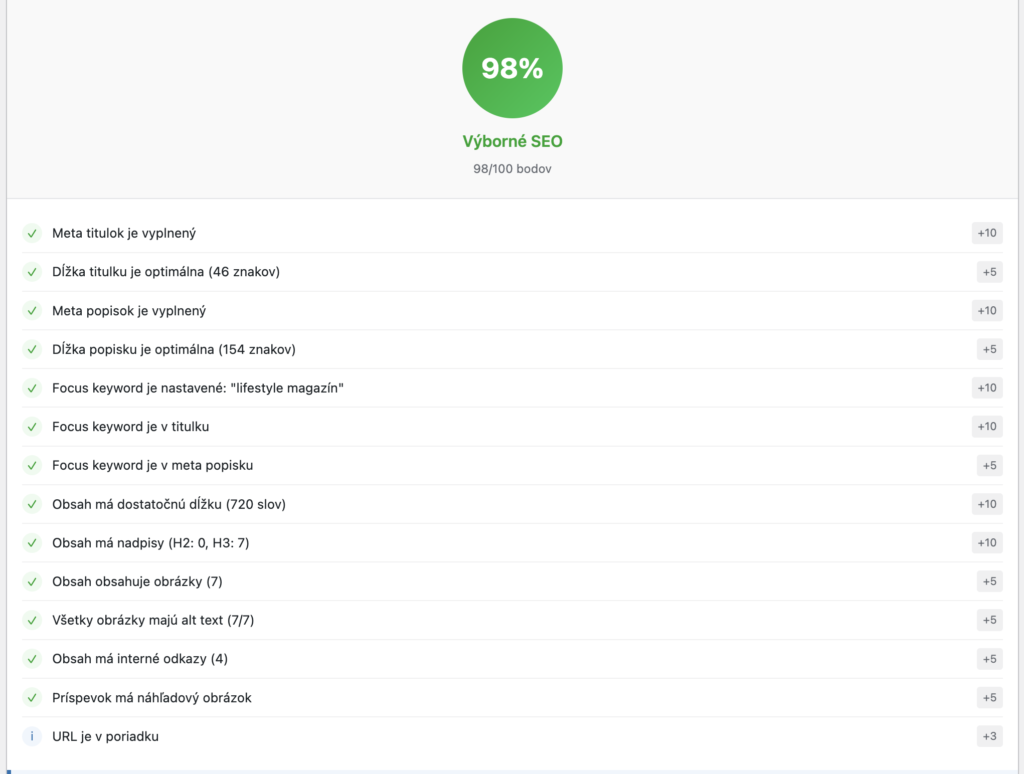Click the blue info icon beside 'URL je v poriadku'
The height and width of the screenshot is (774, 1024).
coord(32,736)
